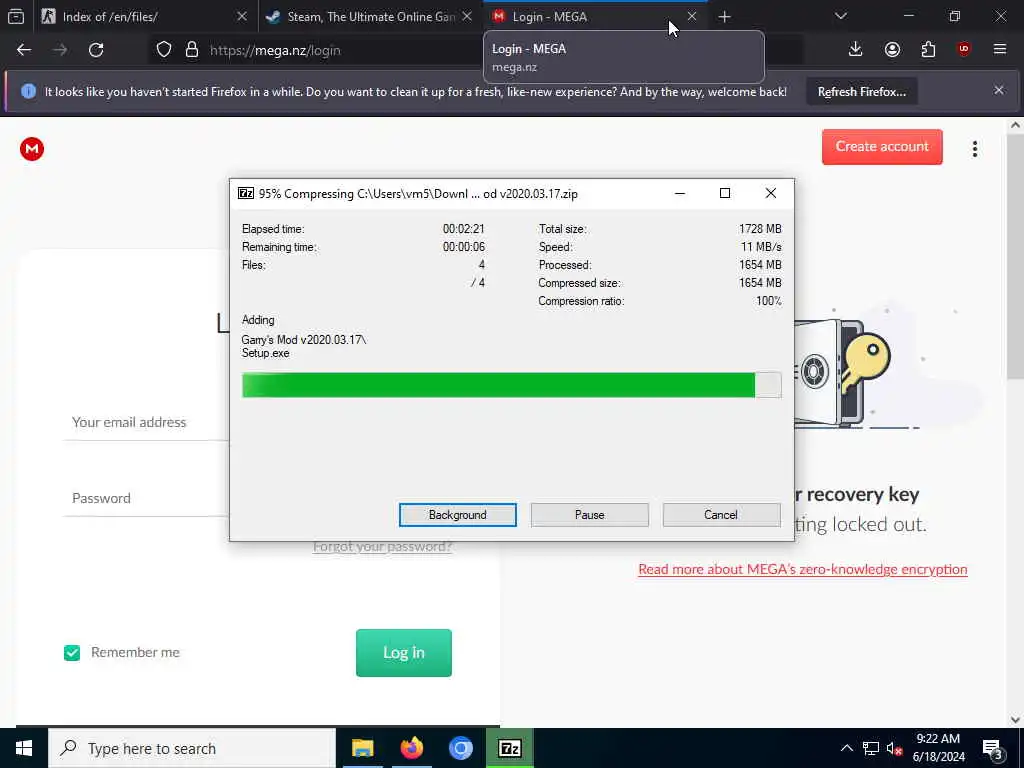Image resolution: width=1024 pixels, height=768 pixels.
Task: Click the taskbar clock and date
Action: click(x=938, y=748)
